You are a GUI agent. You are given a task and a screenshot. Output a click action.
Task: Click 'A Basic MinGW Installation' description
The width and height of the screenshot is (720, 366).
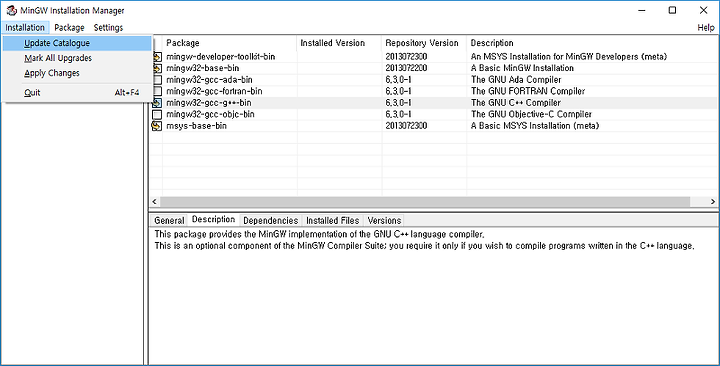pyautogui.click(x=522, y=68)
